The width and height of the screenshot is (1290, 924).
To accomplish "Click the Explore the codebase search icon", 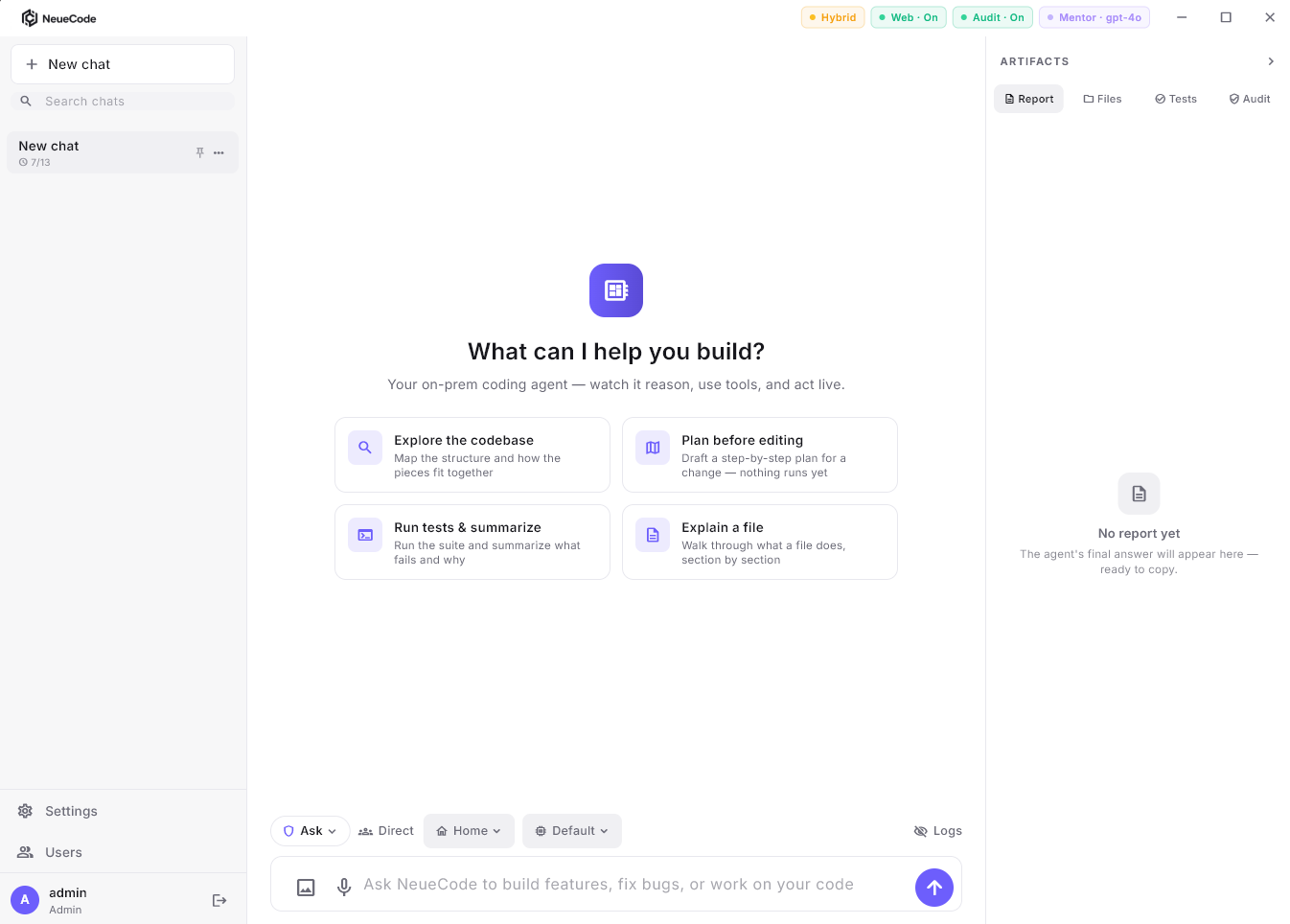I will 365,448.
